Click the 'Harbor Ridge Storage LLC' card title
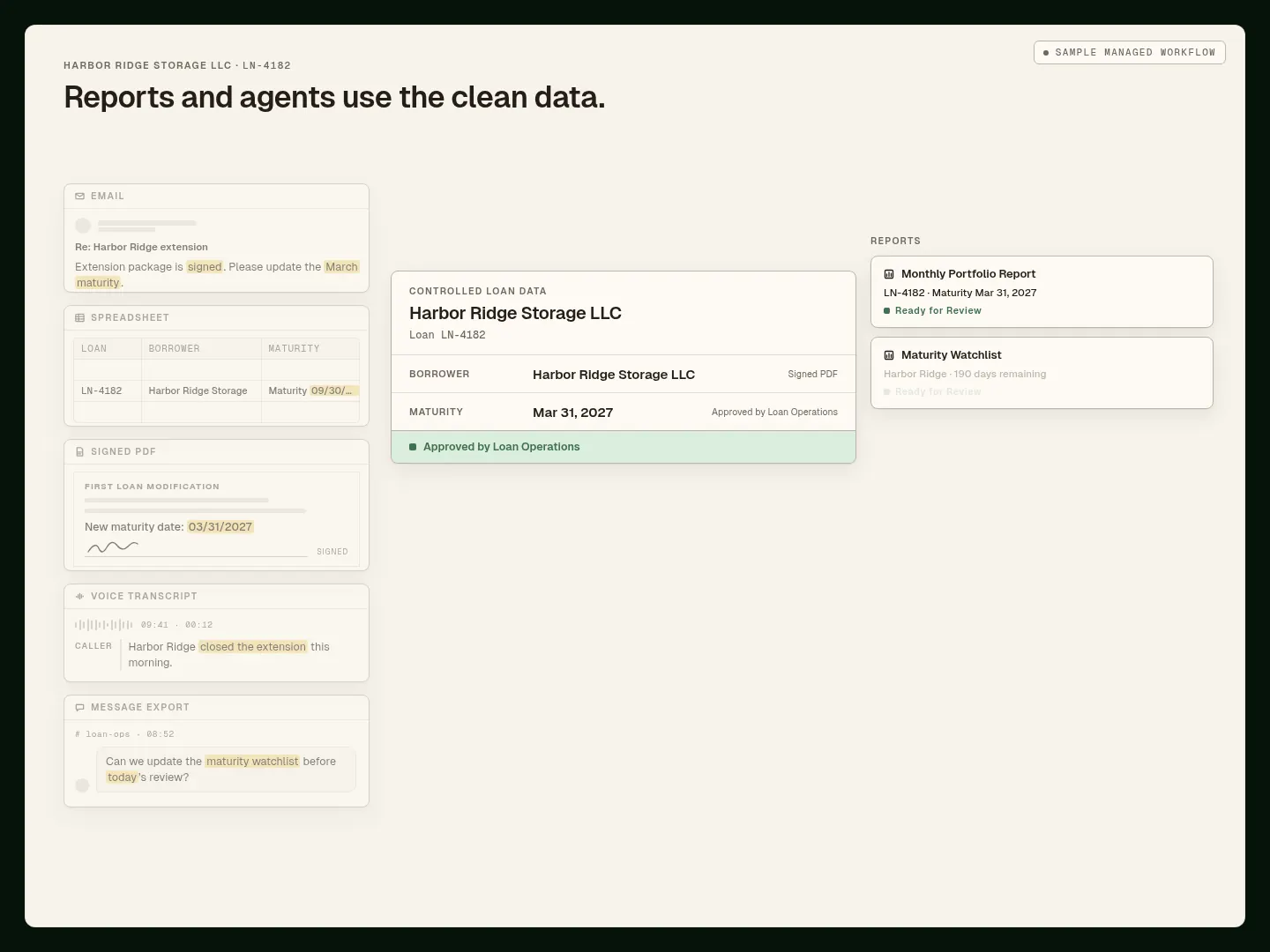Image resolution: width=1270 pixels, height=952 pixels. point(515,313)
